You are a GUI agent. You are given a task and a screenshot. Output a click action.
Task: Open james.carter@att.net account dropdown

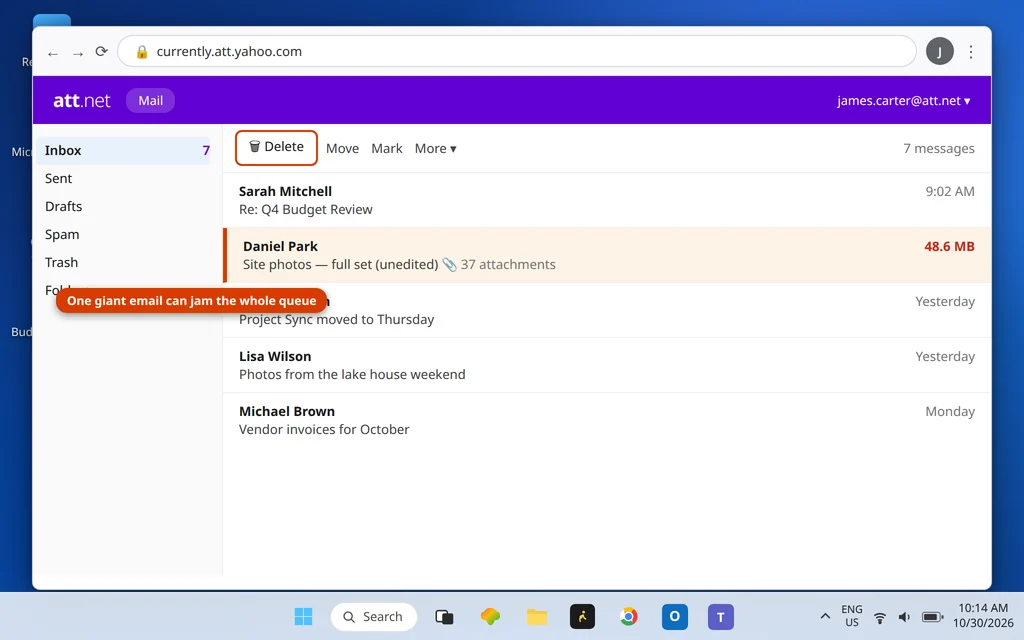point(903,101)
